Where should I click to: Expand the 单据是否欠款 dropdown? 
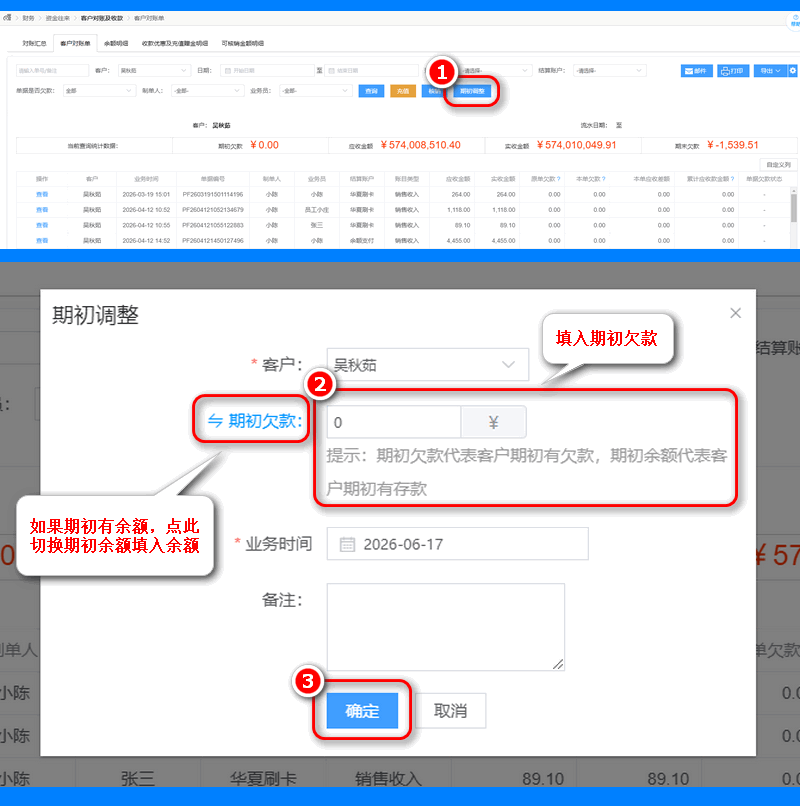99,91
